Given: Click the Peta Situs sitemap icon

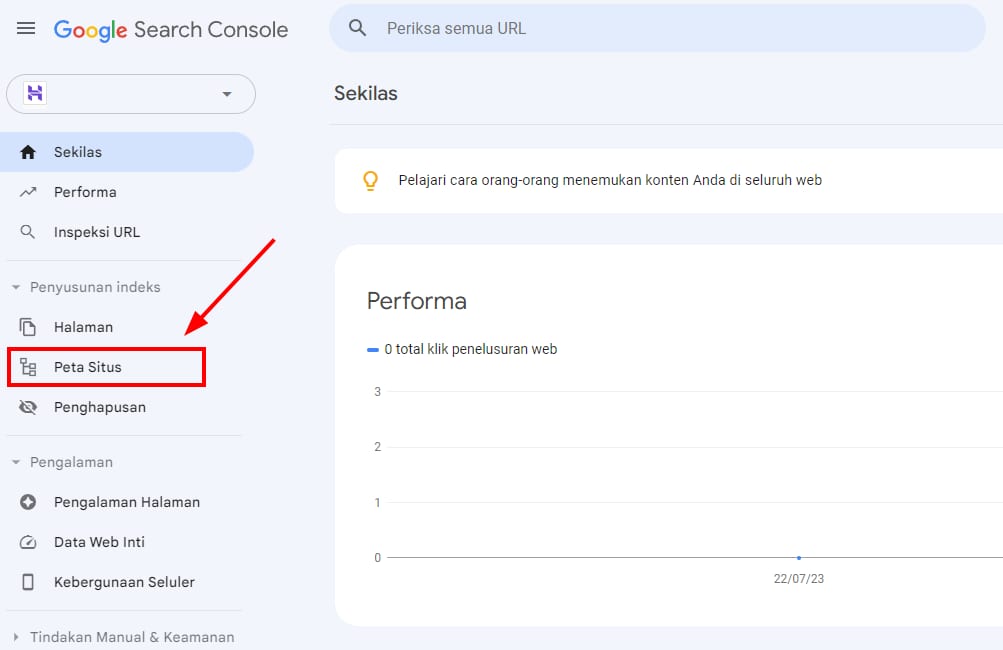Looking at the screenshot, I should (x=28, y=367).
